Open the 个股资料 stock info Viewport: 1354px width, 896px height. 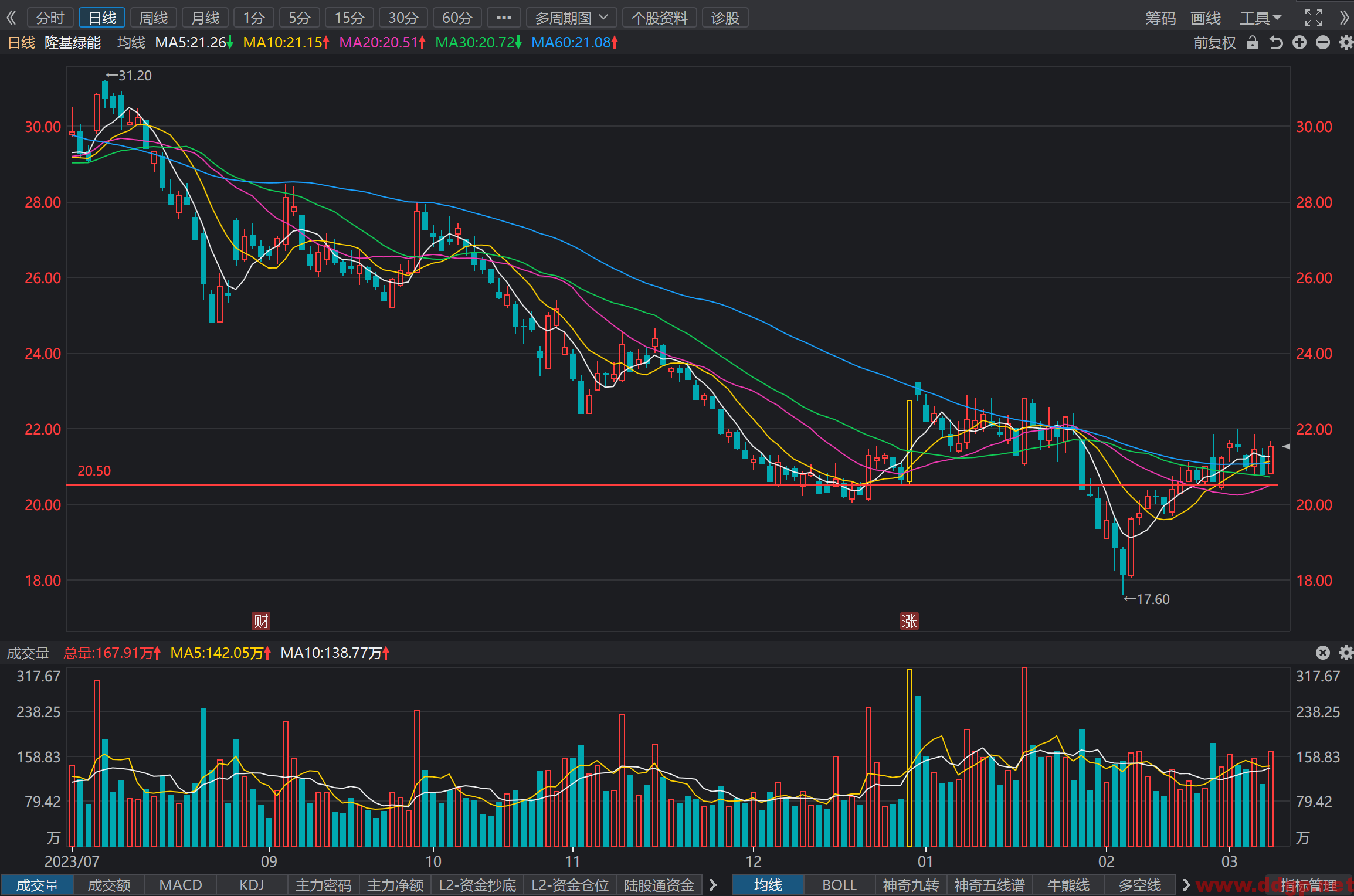[660, 18]
